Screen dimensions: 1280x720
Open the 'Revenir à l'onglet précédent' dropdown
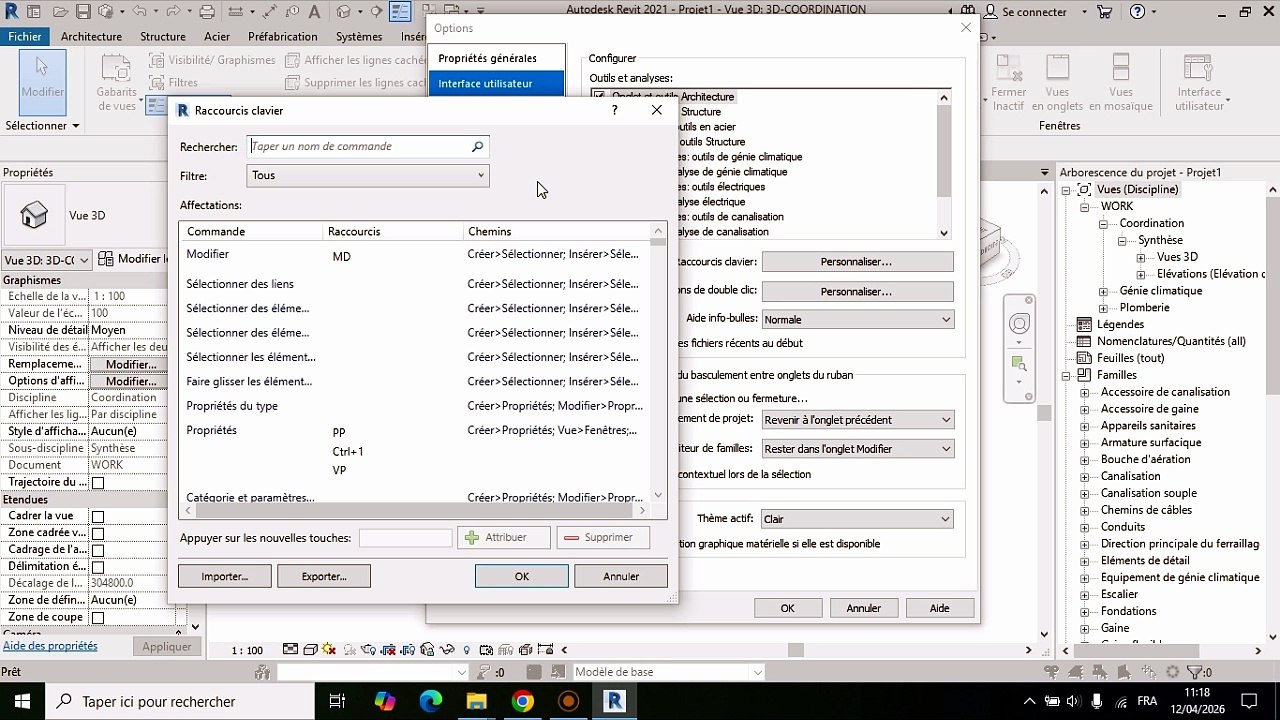(x=857, y=420)
